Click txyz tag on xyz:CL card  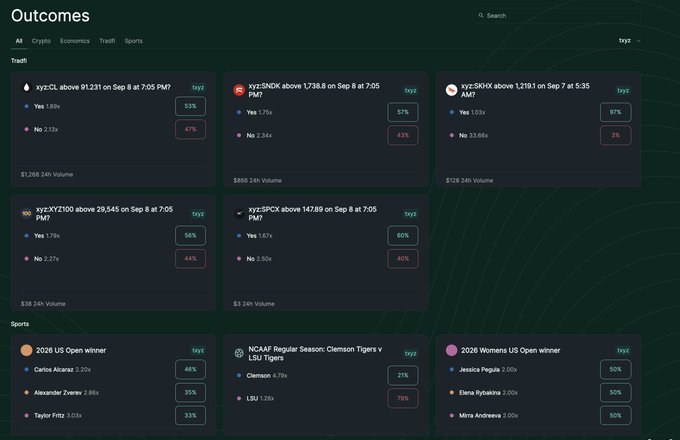click(x=198, y=88)
